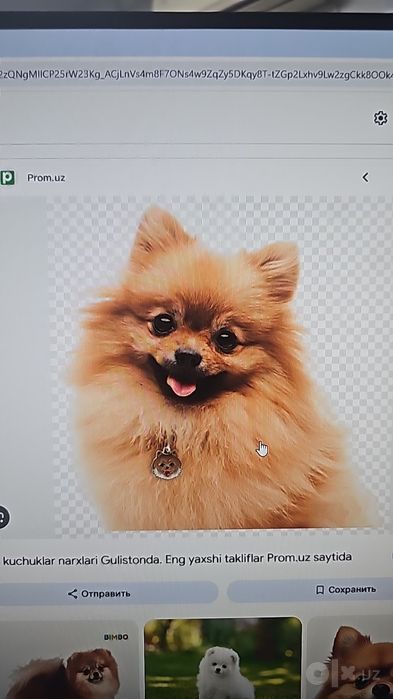This screenshot has height=699, width=393.
Task: Click the Prom.uz site name text
Action: 46,178
